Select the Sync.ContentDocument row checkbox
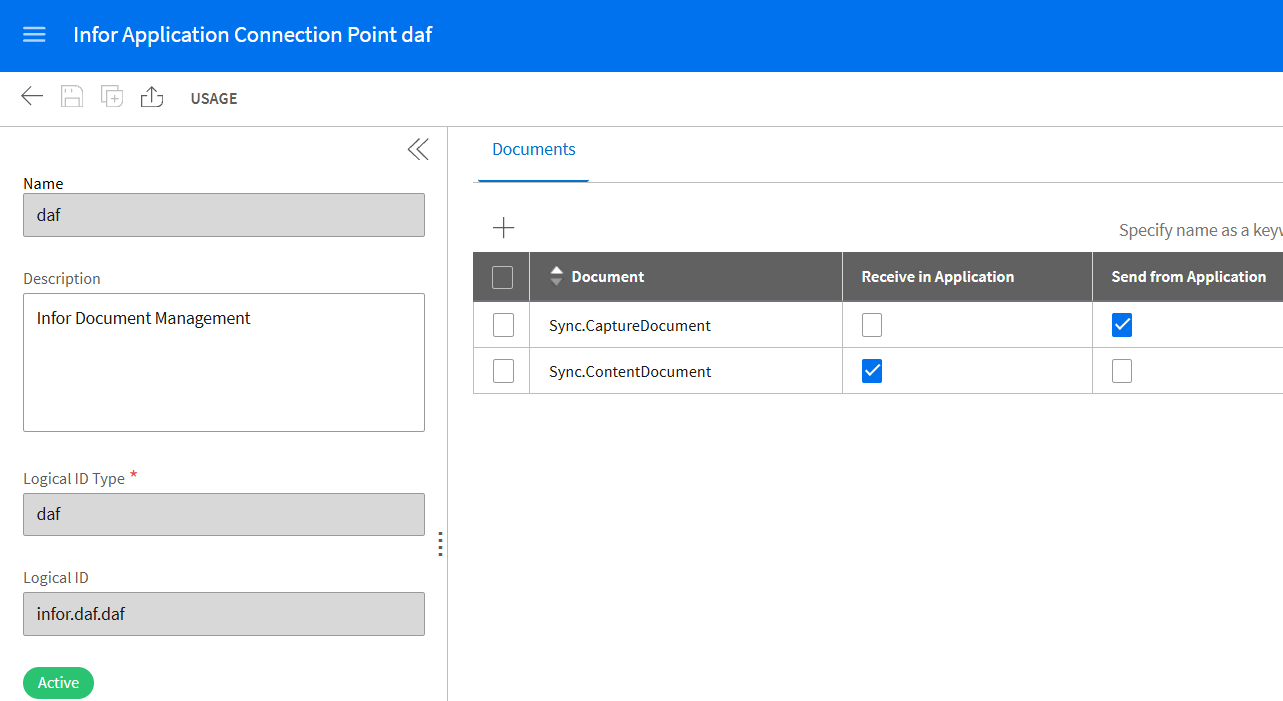The height and width of the screenshot is (701, 1283). 504,371
